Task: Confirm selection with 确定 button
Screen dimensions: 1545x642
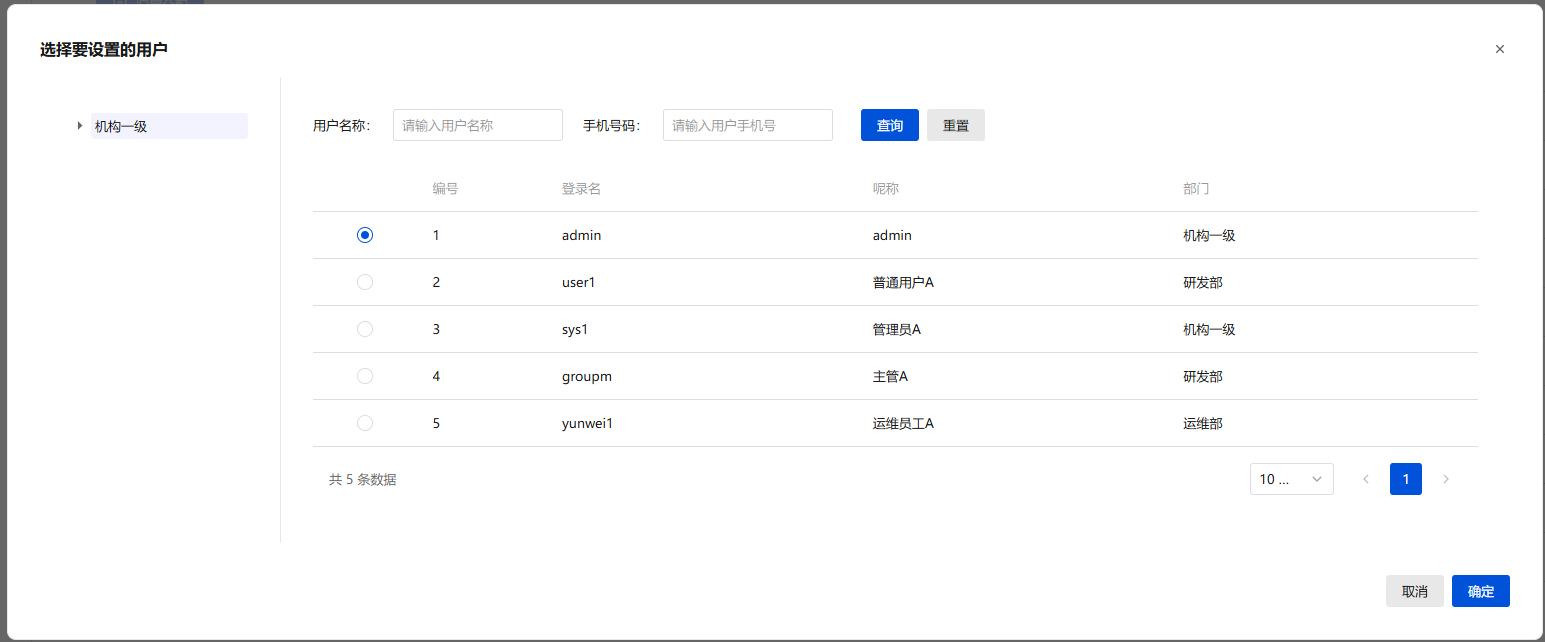Action: click(1480, 591)
